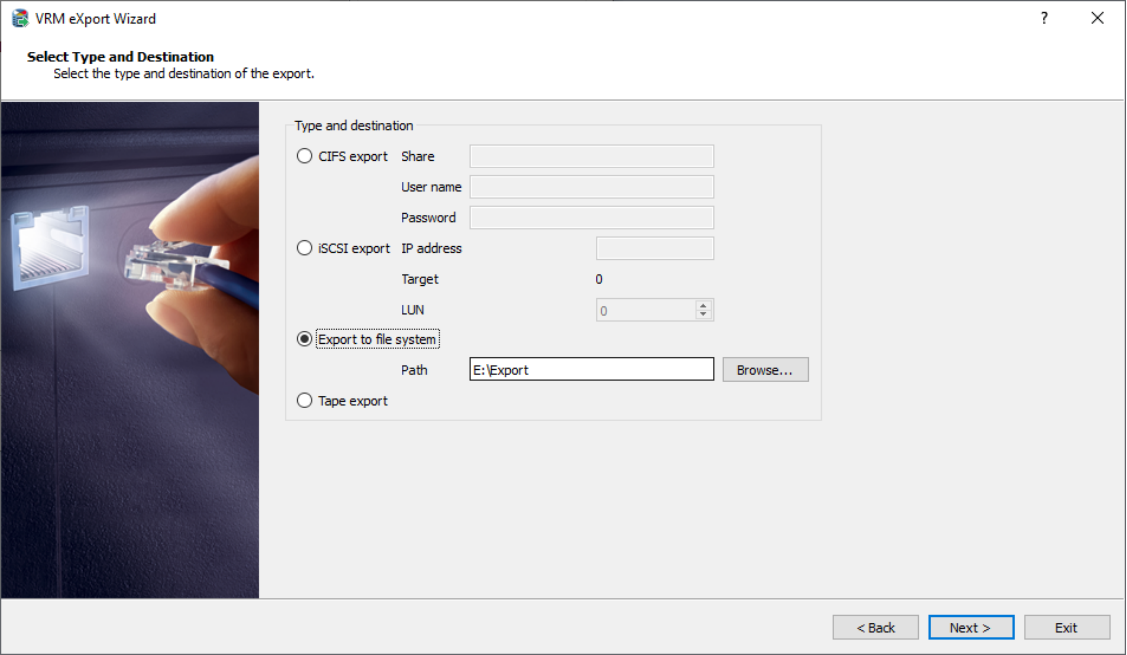Close the VRM eXport Wizard window

click(1097, 18)
